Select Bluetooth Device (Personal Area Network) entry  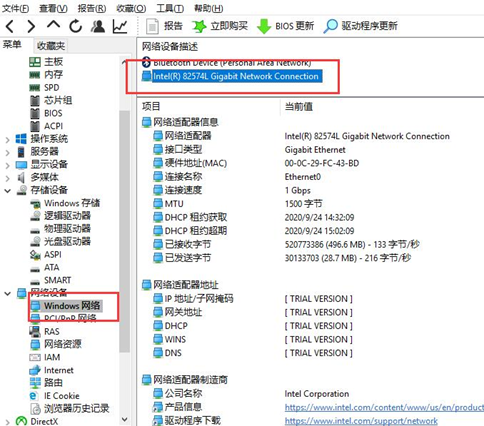click(x=227, y=62)
